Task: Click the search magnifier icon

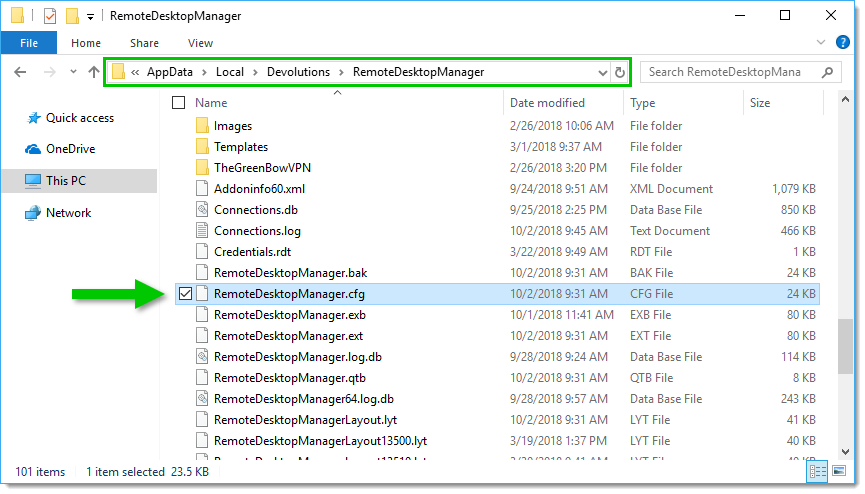Action: [827, 72]
